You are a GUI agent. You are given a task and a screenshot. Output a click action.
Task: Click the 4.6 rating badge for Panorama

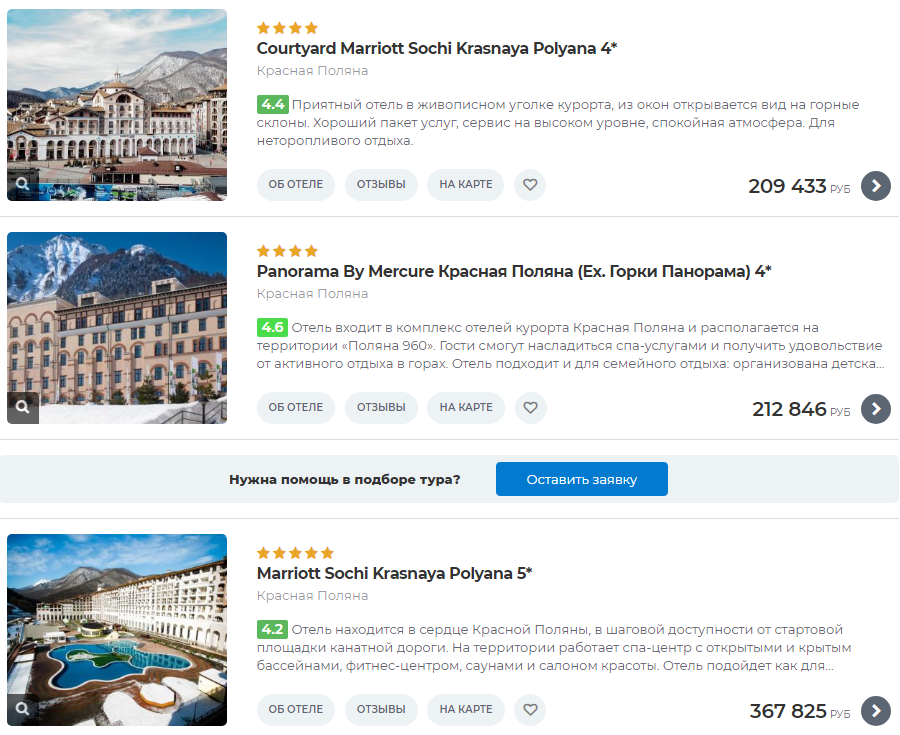[x=272, y=327]
